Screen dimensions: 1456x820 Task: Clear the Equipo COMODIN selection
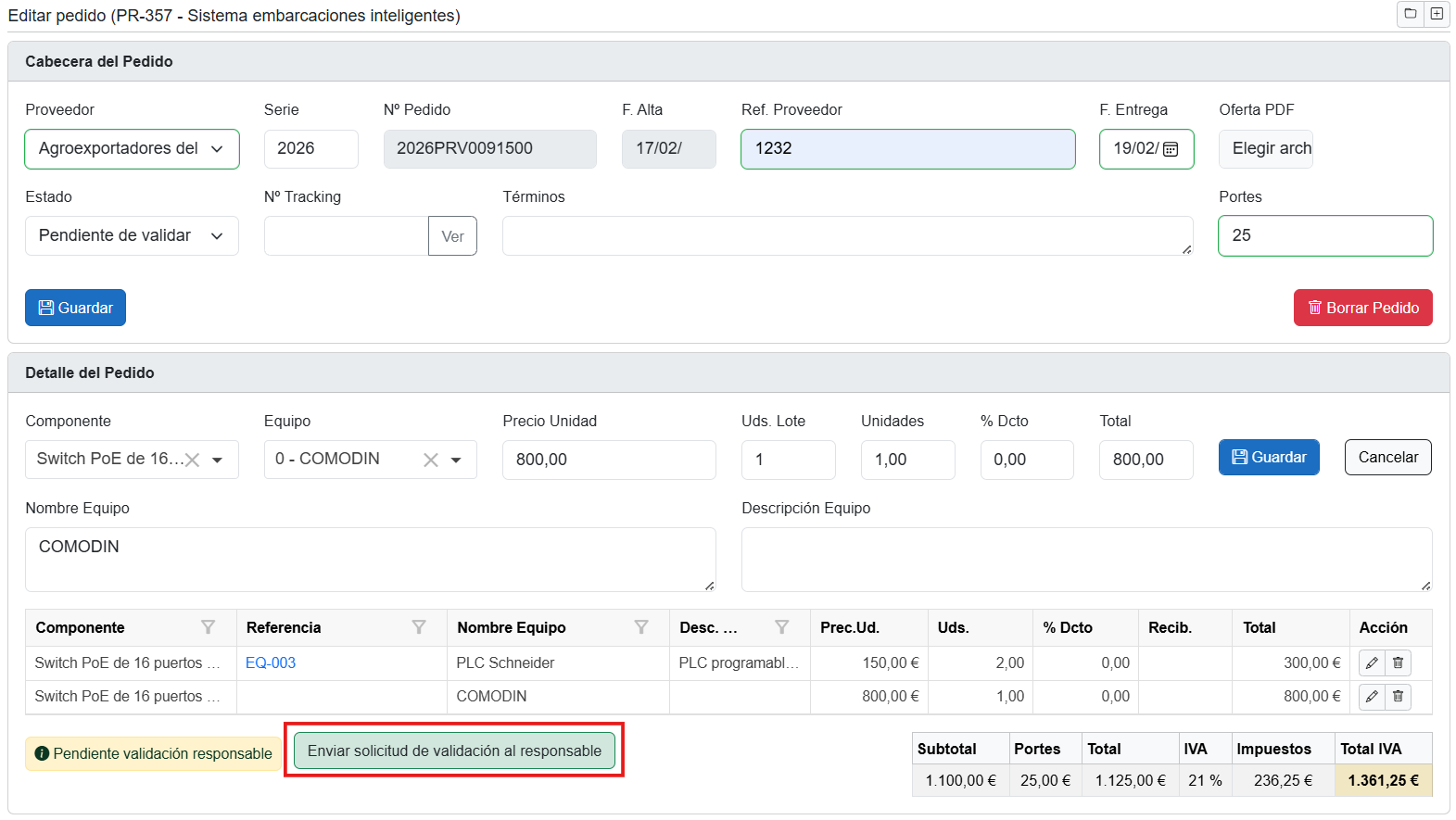click(431, 460)
